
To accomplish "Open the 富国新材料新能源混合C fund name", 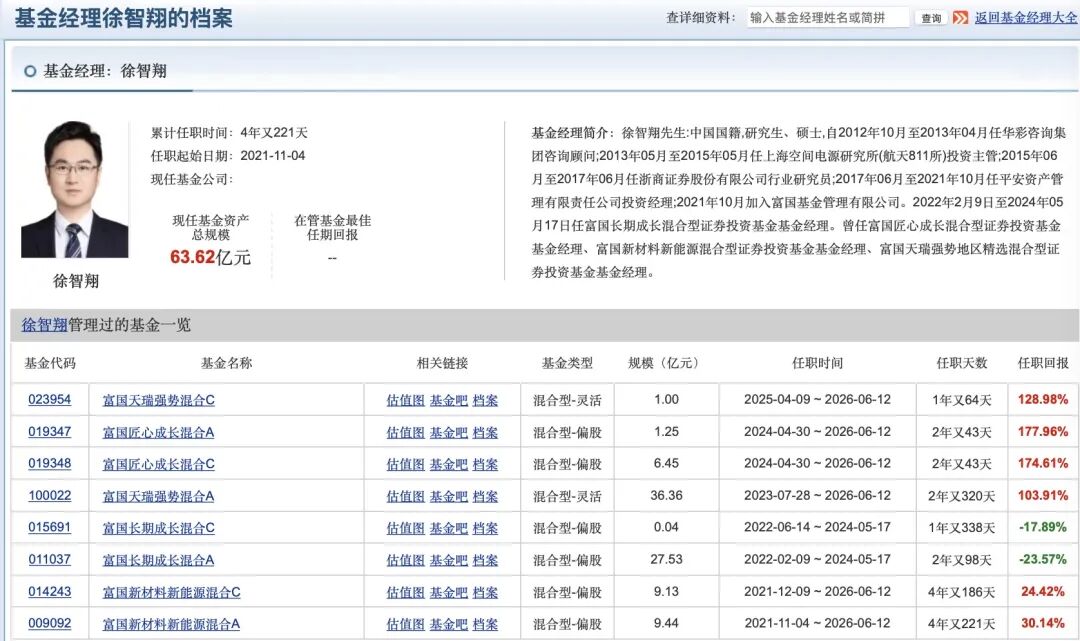I will [172, 592].
